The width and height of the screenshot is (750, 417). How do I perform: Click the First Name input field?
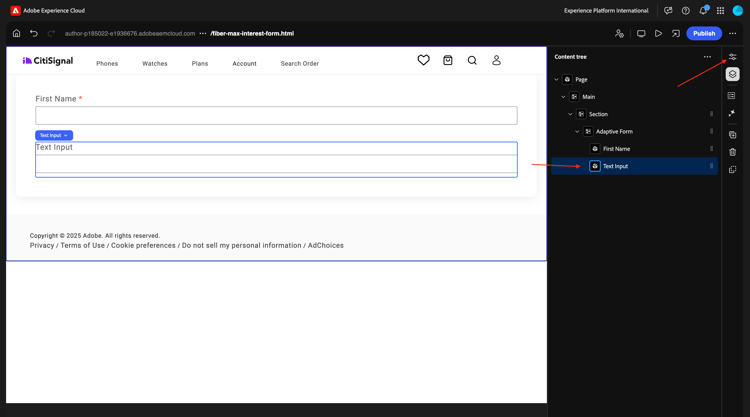coord(276,115)
